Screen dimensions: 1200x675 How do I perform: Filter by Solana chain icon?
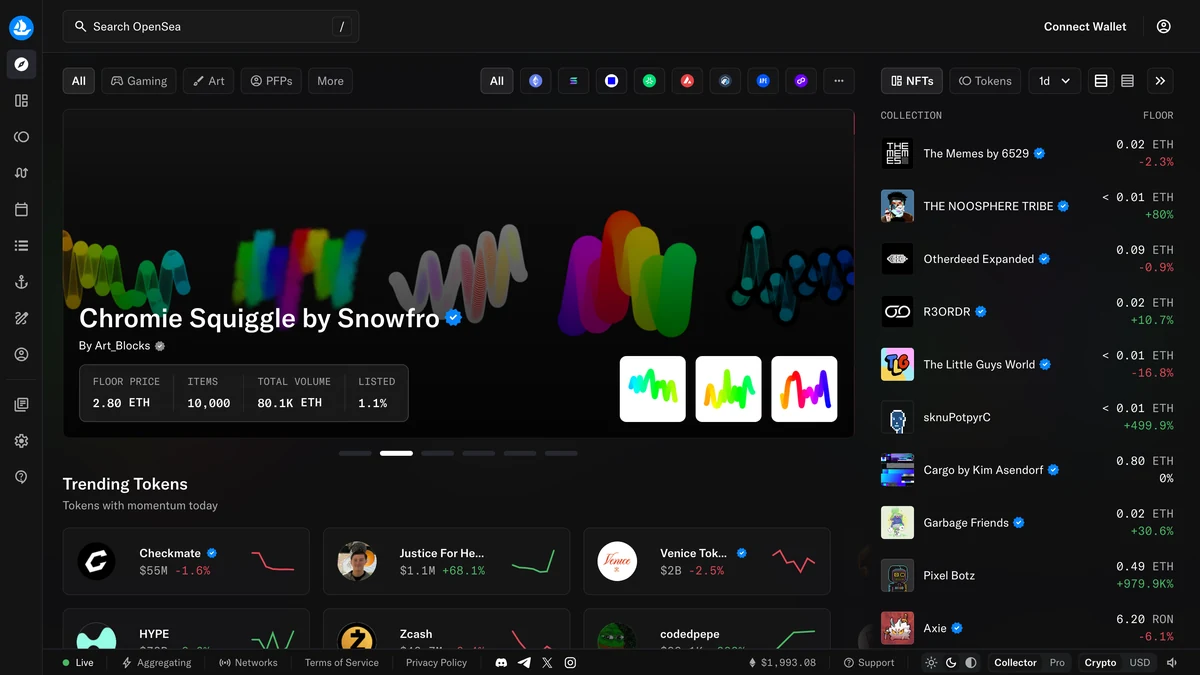click(573, 81)
